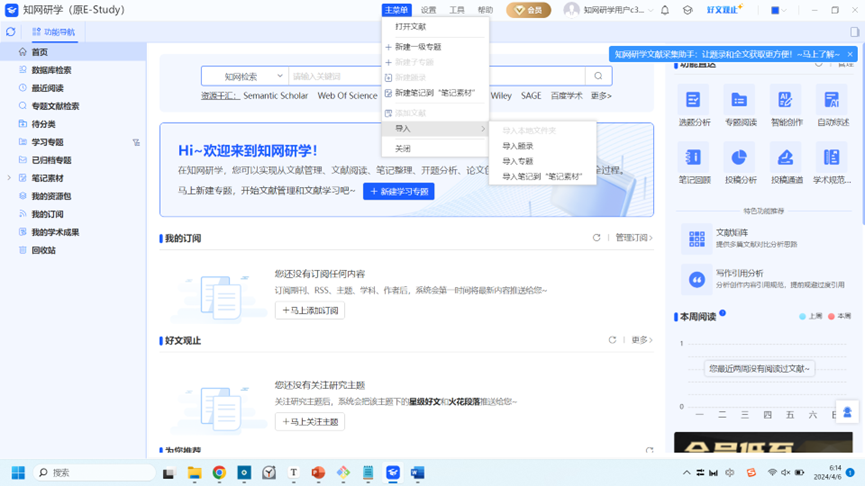The height and width of the screenshot is (486, 865).
Task: Click keyword search input field
Action: click(436, 76)
